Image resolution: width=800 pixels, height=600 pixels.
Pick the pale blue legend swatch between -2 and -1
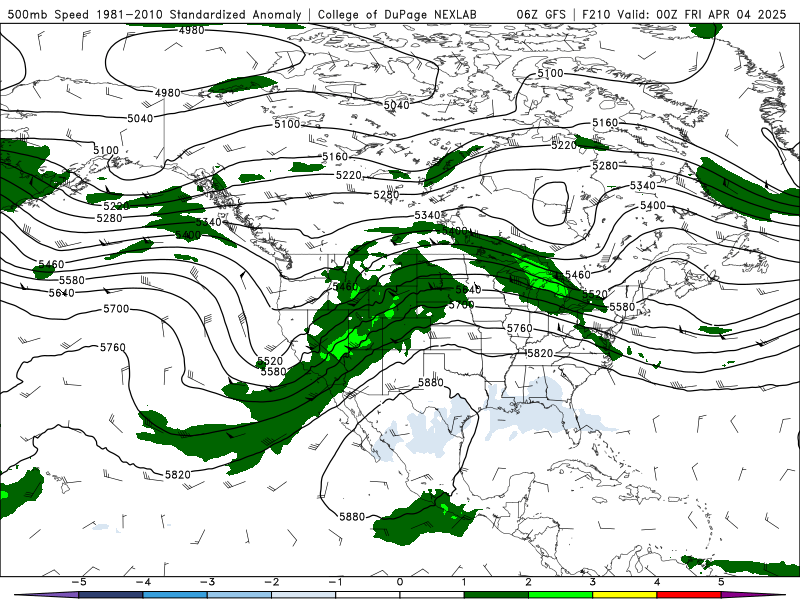tap(304, 595)
